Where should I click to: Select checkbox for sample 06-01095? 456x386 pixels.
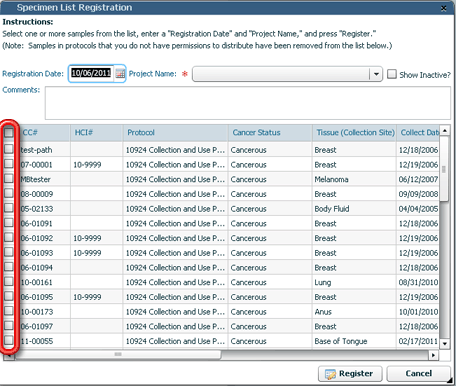(x=9, y=296)
